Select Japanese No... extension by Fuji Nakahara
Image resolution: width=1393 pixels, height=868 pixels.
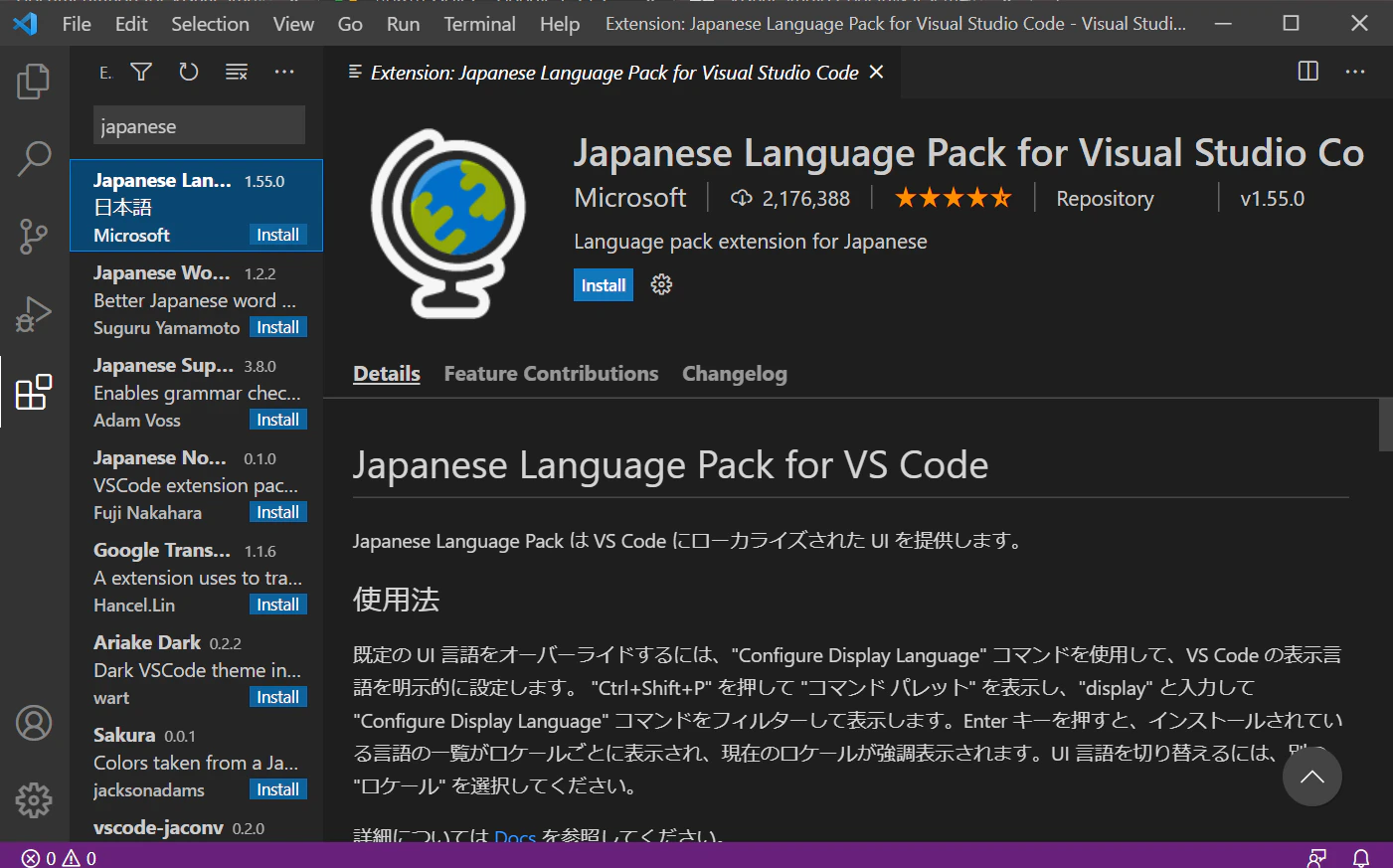(197, 485)
